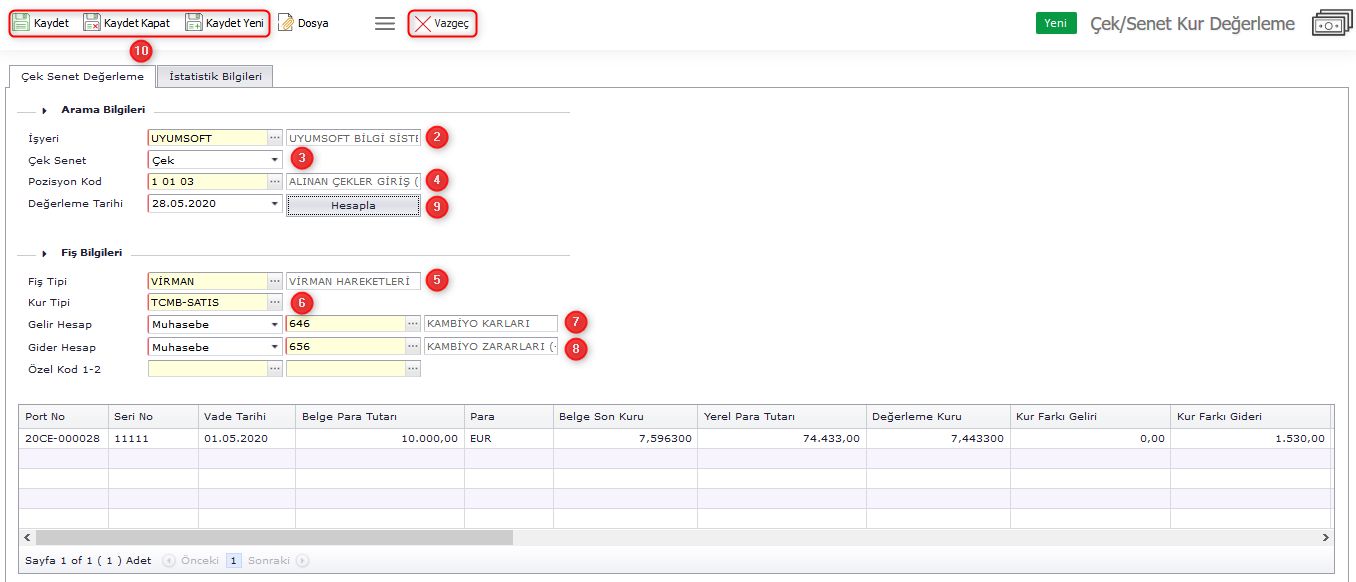This screenshot has height=582, width=1356.
Task: Click the Kur Tipi lookup ellipsis button
Action: point(275,302)
